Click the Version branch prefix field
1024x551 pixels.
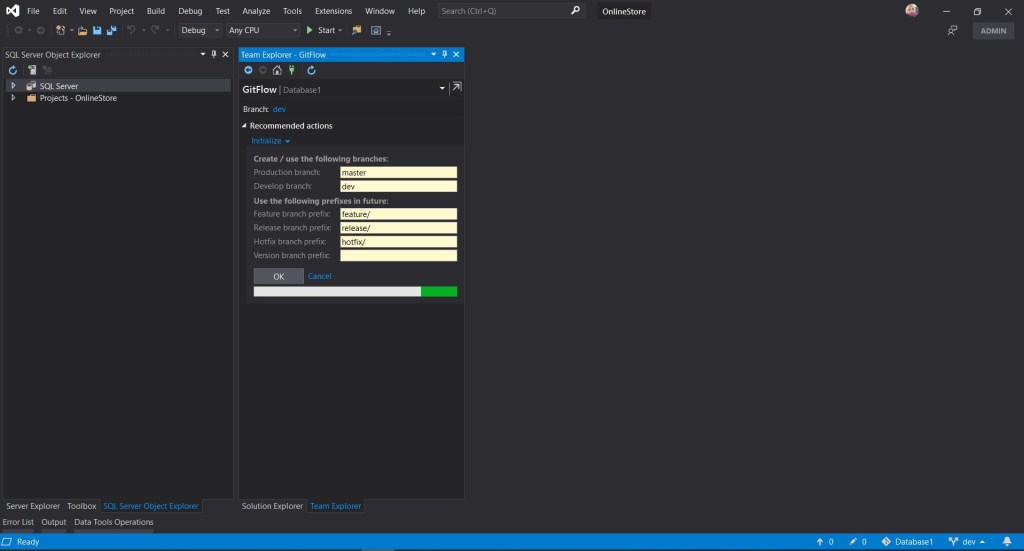(x=398, y=256)
